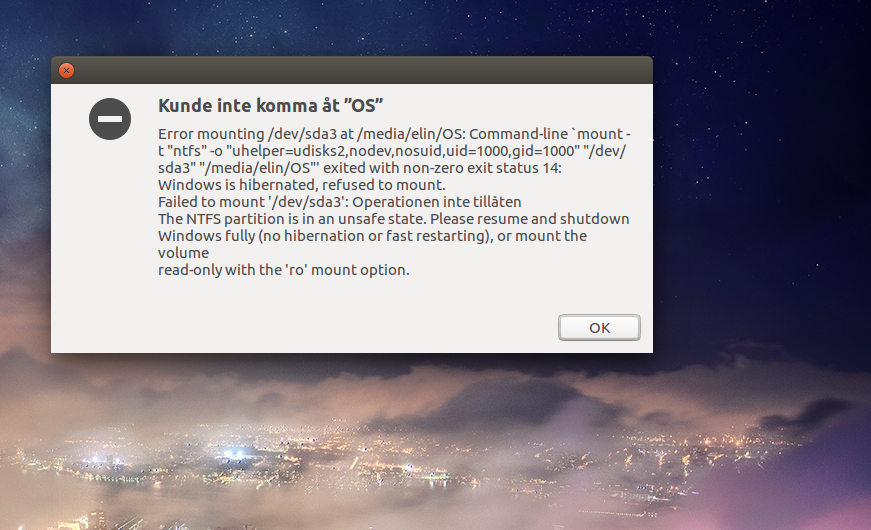Click "Operationen inte tillåten" text
The height and width of the screenshot is (530, 871).
[437, 202]
